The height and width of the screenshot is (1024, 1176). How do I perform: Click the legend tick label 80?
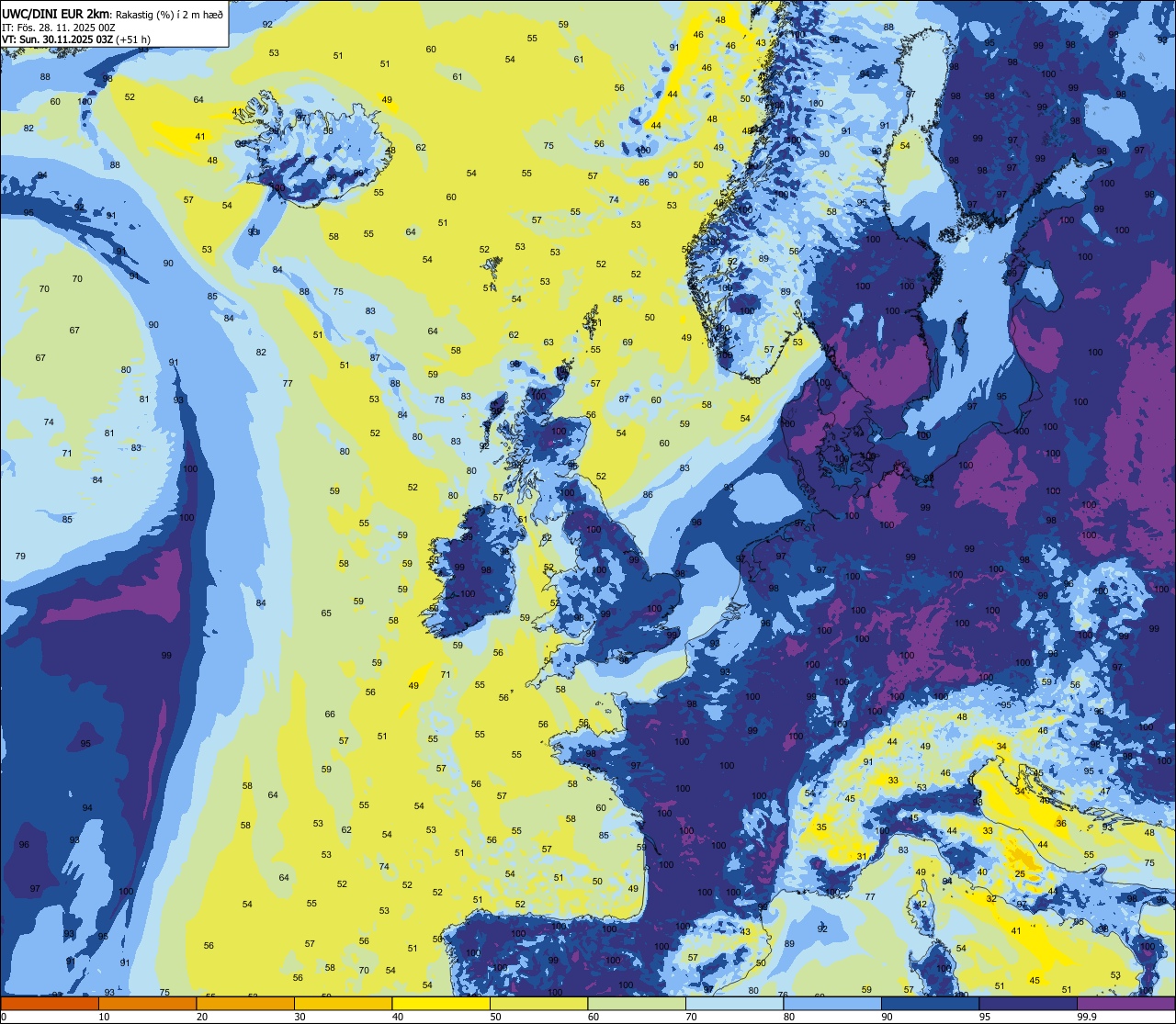point(789,1017)
